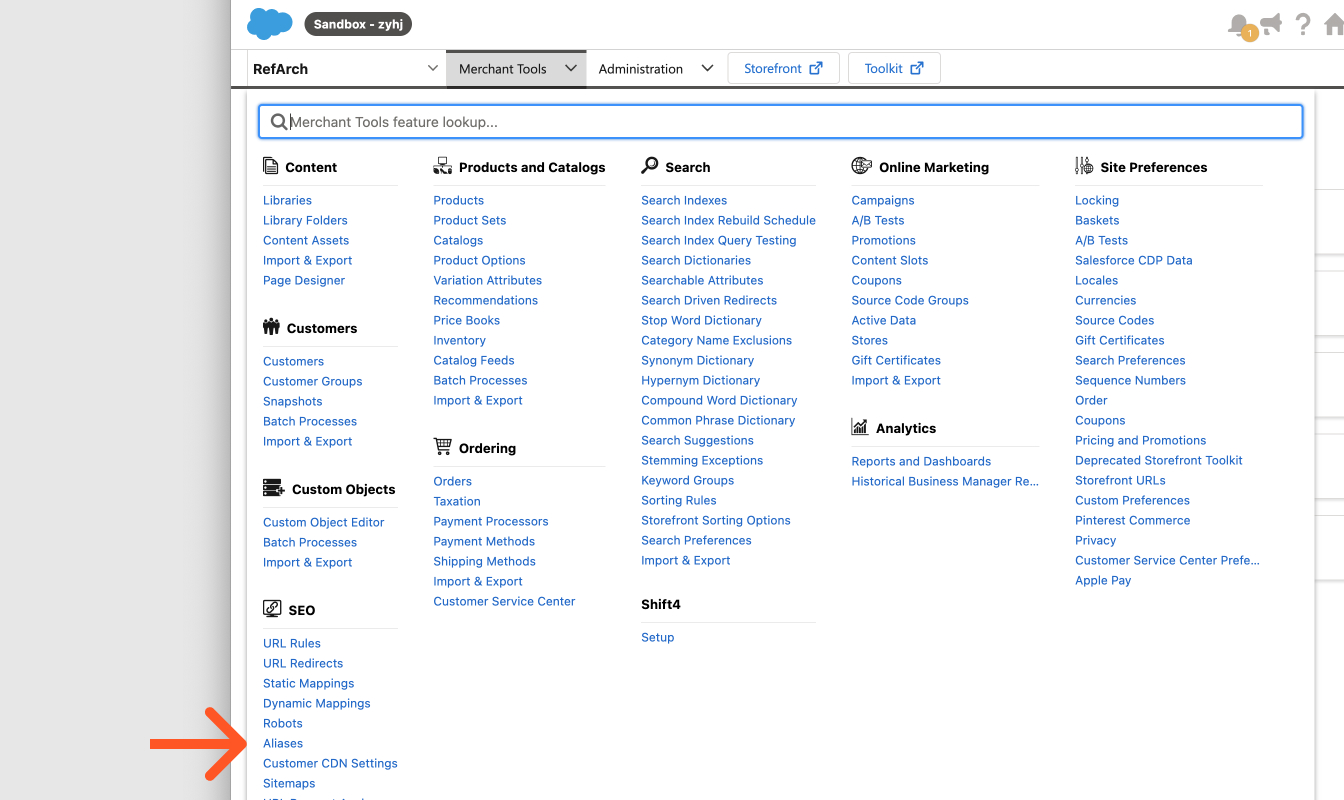This screenshot has width=1344, height=800.
Task: Open URL Rules under SEO
Action: click(x=292, y=643)
